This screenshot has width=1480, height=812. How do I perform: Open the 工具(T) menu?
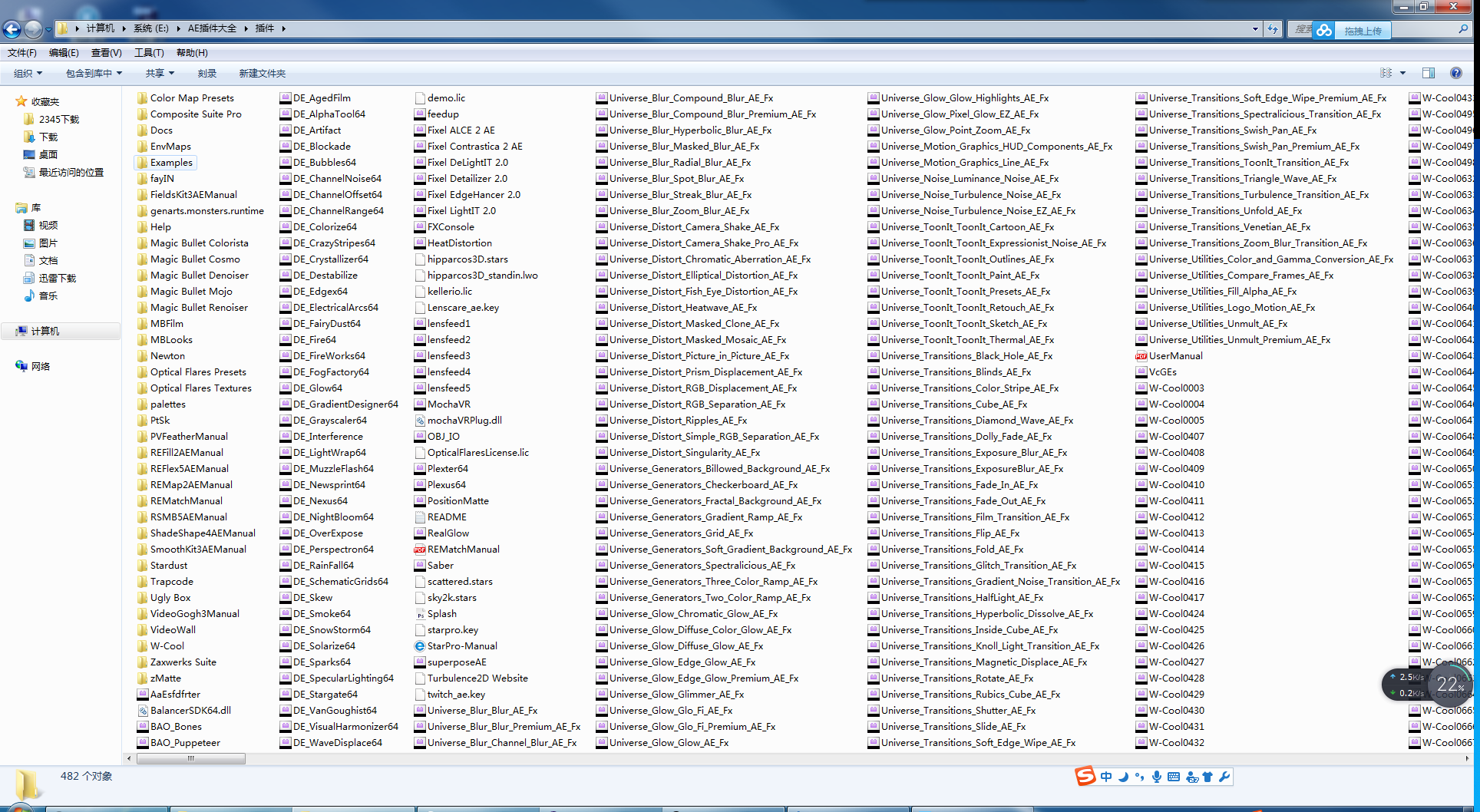pyautogui.click(x=149, y=52)
